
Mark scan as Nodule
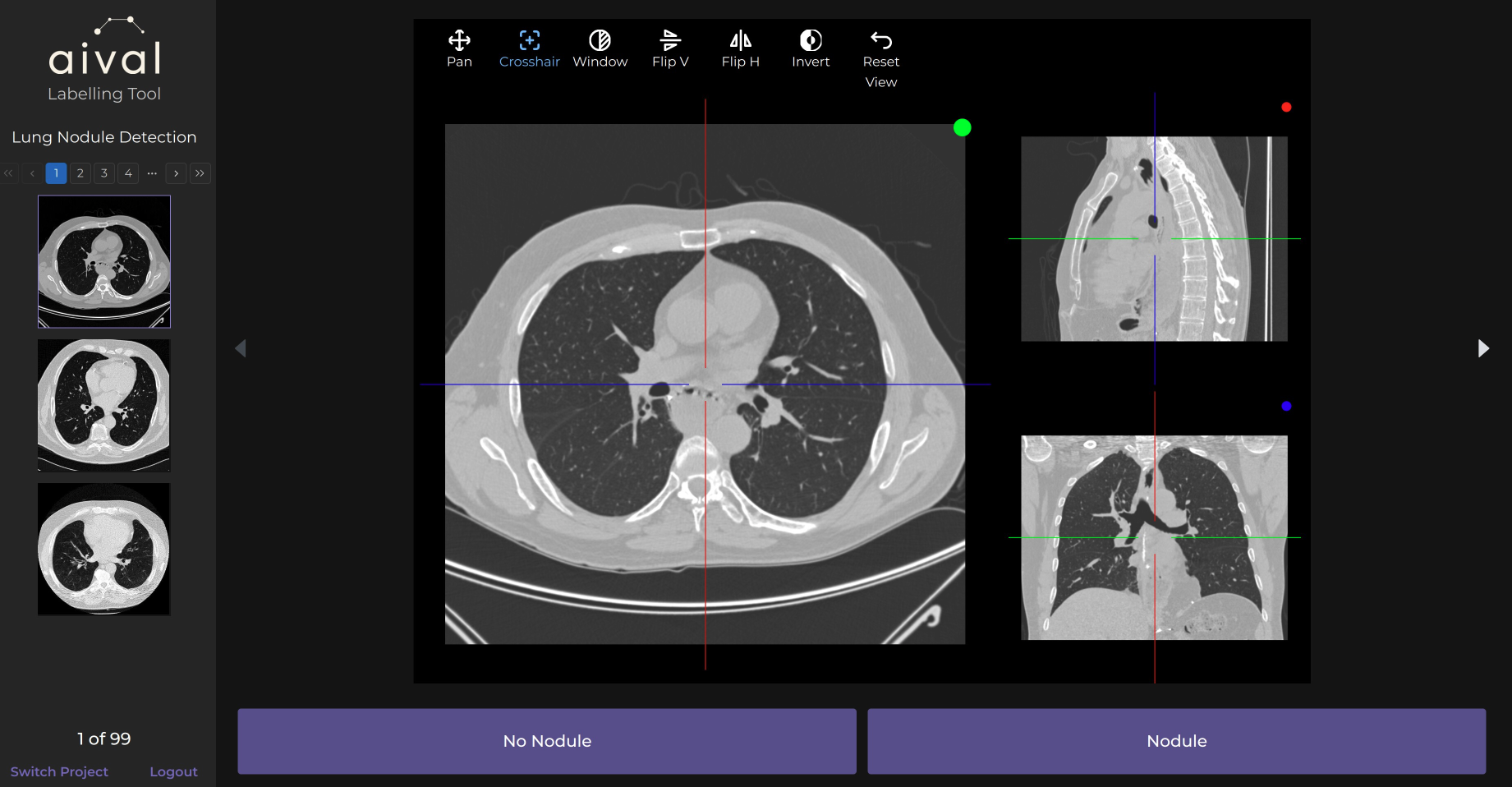[1177, 741]
